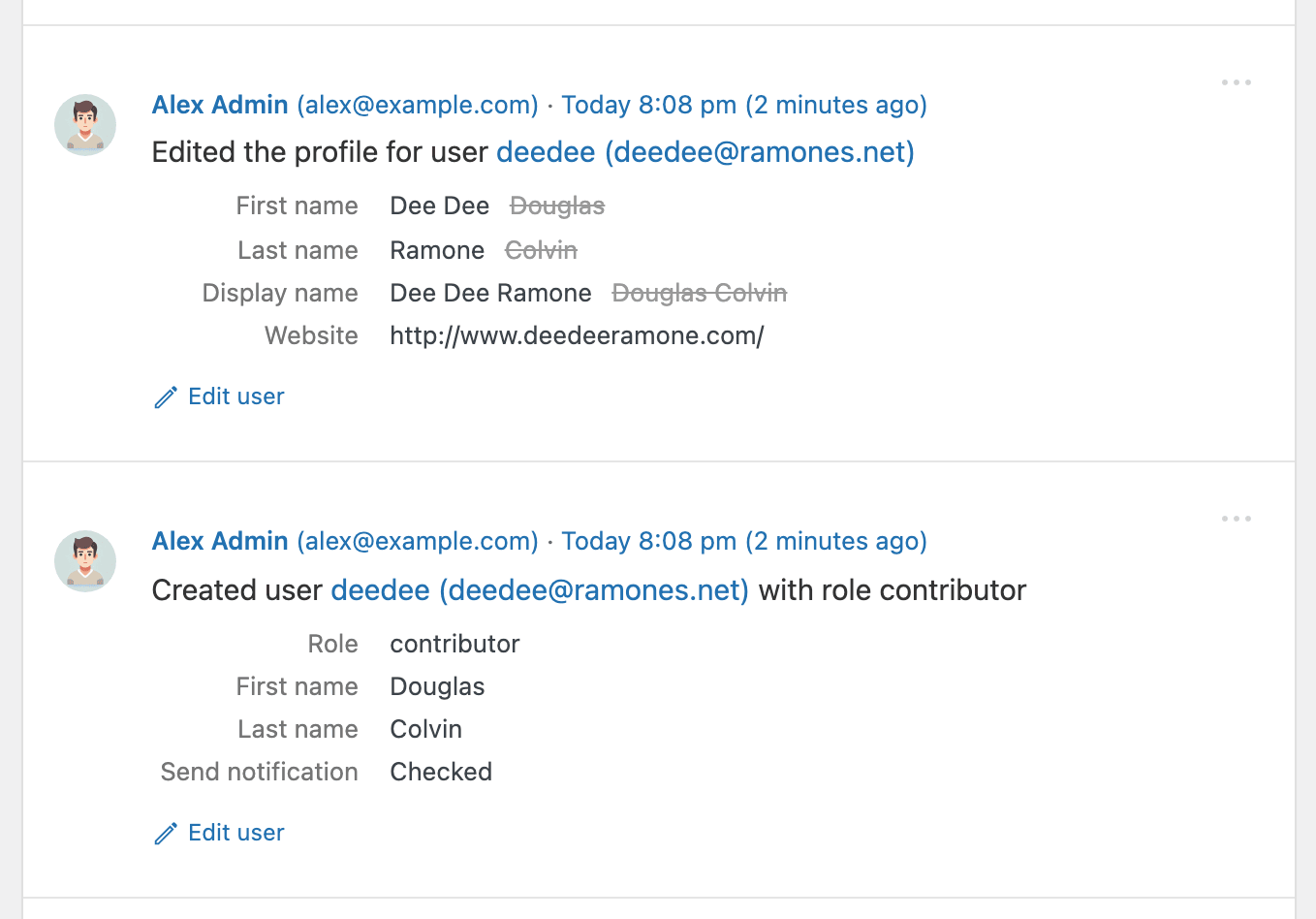
Task: Click 'Edit user' text under Send notification row
Action: pyautogui.click(x=236, y=833)
